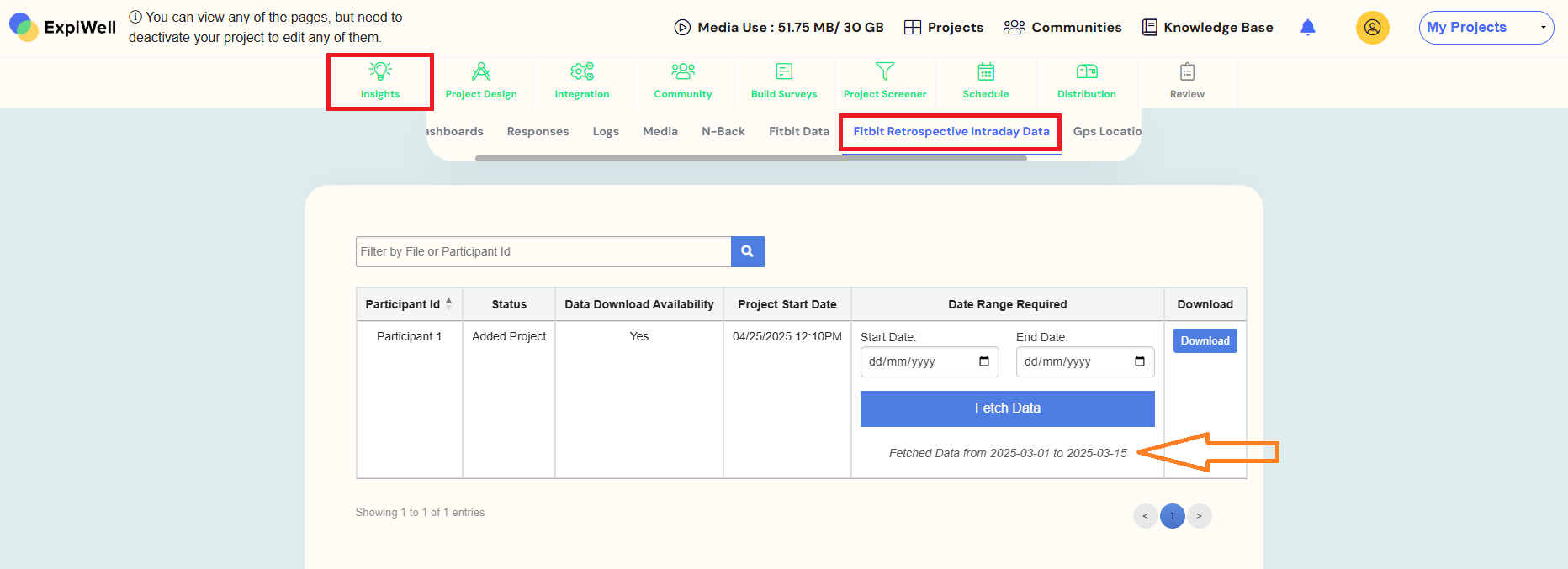Viewport: 1568px width, 569px height.
Task: Open the user profile avatar
Action: click(x=1372, y=28)
